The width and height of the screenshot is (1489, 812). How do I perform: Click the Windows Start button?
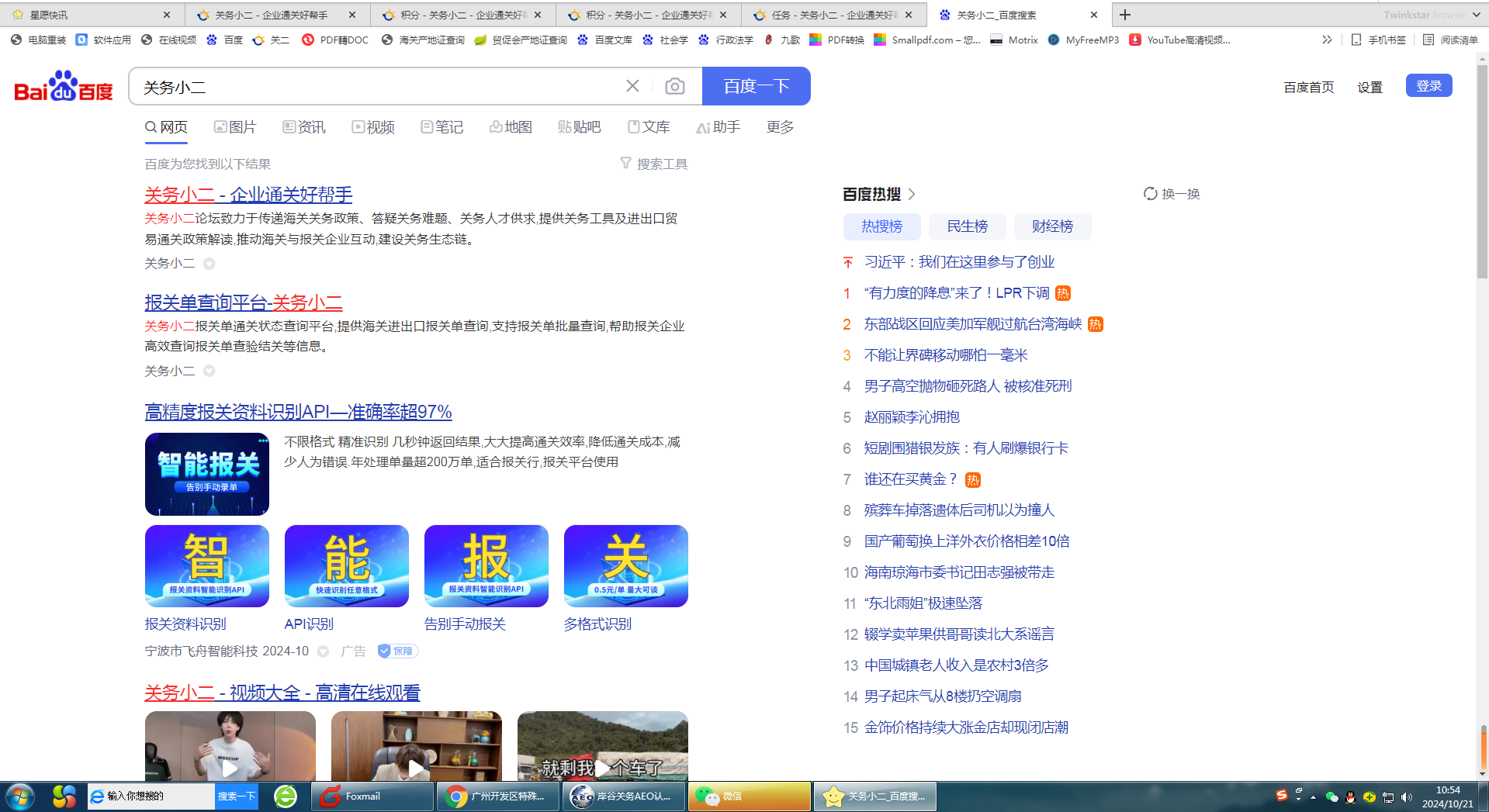pos(20,796)
